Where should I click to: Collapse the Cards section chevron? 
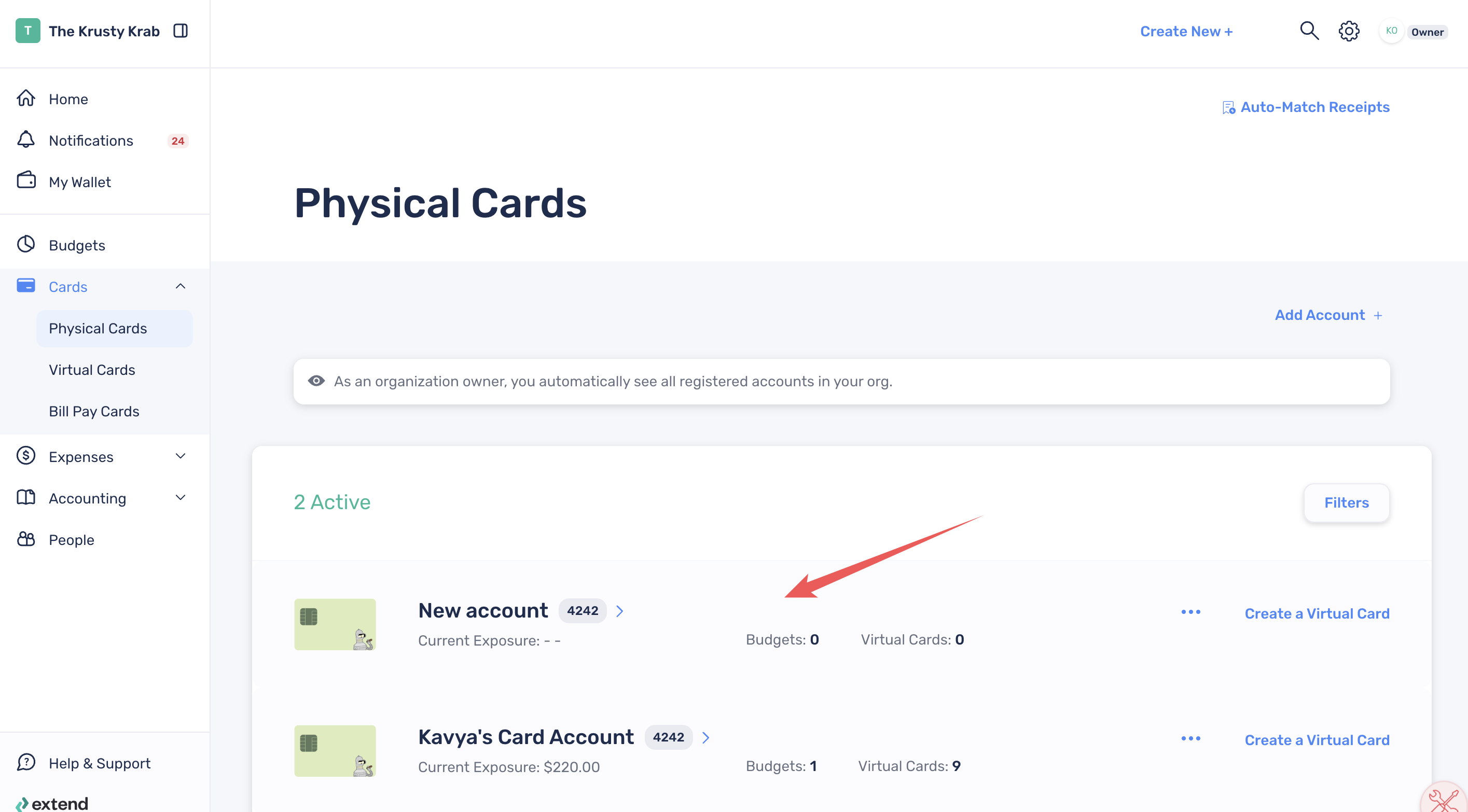click(181, 286)
